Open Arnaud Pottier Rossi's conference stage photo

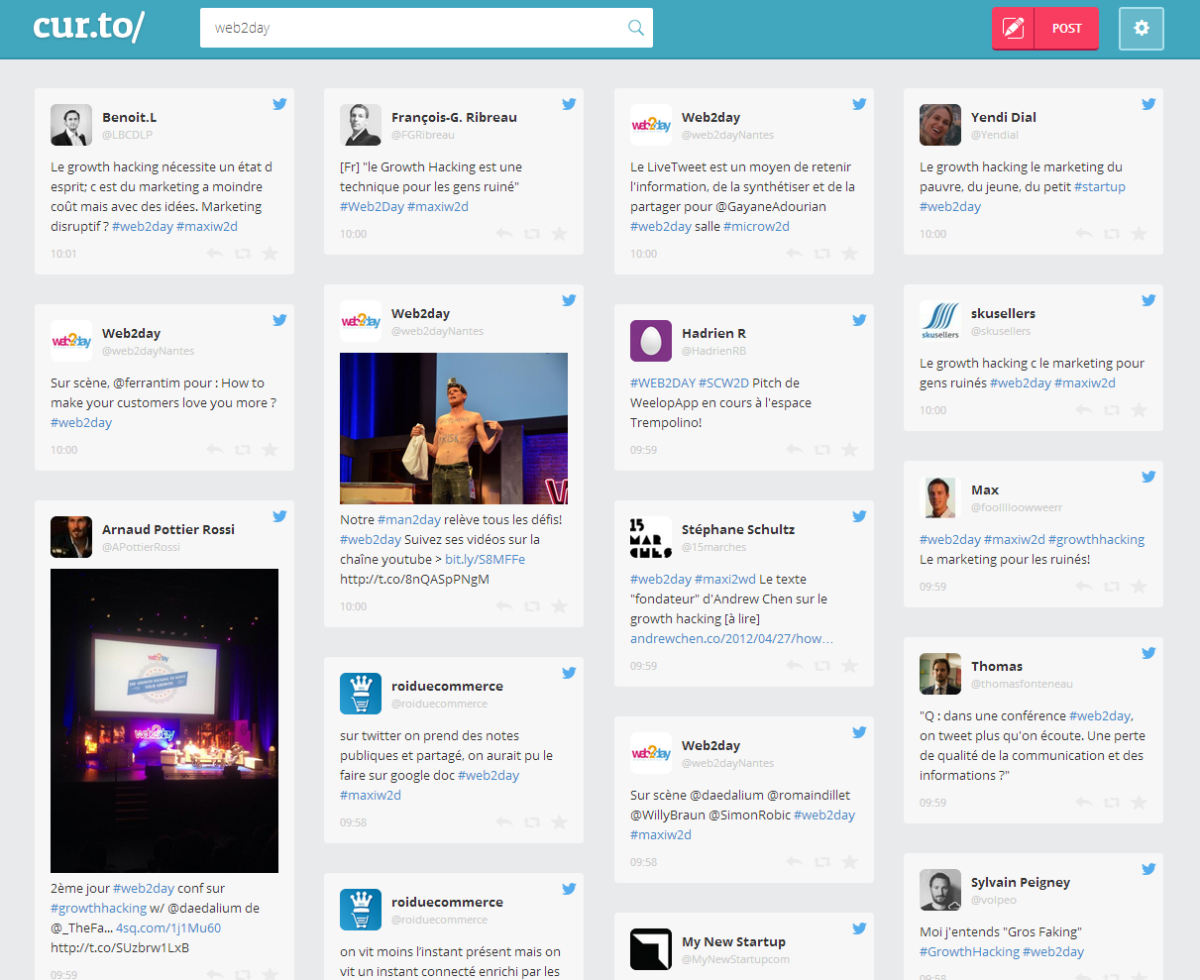[164, 720]
